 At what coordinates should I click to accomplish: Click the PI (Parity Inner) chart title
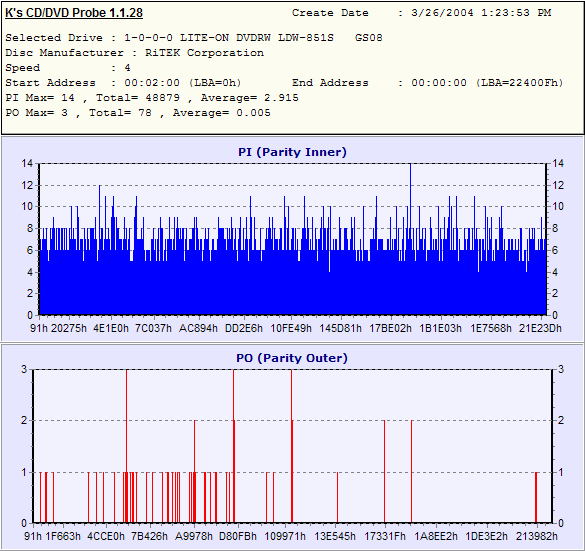pyautogui.click(x=292, y=152)
